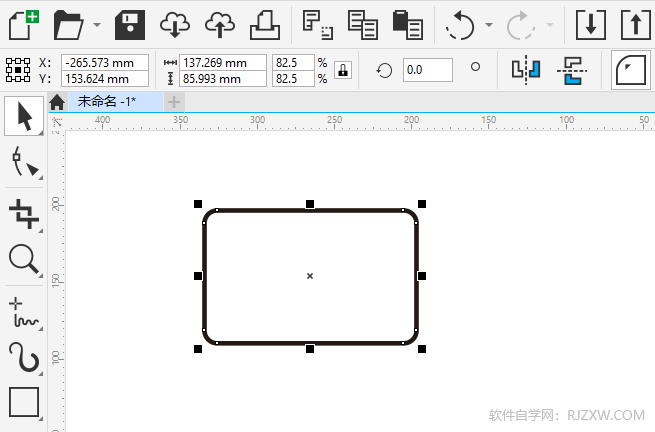Print the document
The height and width of the screenshot is (432, 655).
click(x=265, y=25)
